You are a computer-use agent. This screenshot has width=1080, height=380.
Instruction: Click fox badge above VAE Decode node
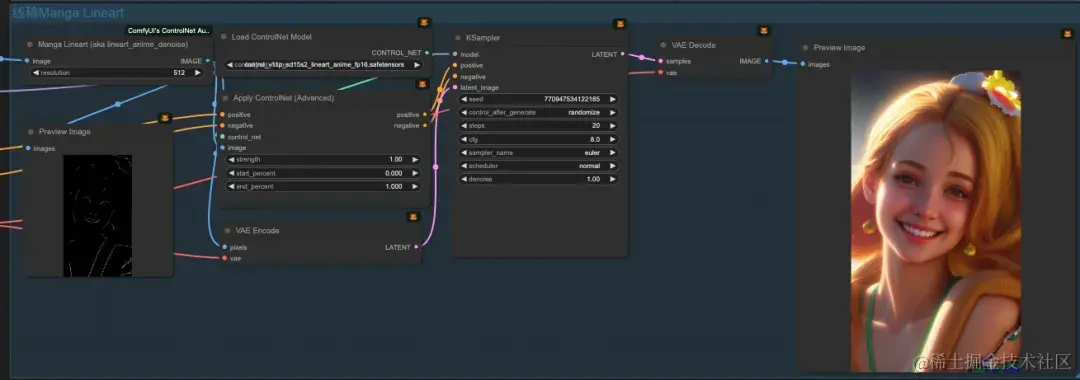[764, 31]
